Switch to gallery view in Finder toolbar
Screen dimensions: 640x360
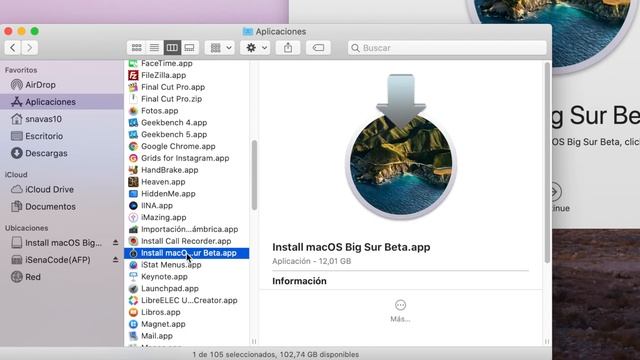click(189, 48)
